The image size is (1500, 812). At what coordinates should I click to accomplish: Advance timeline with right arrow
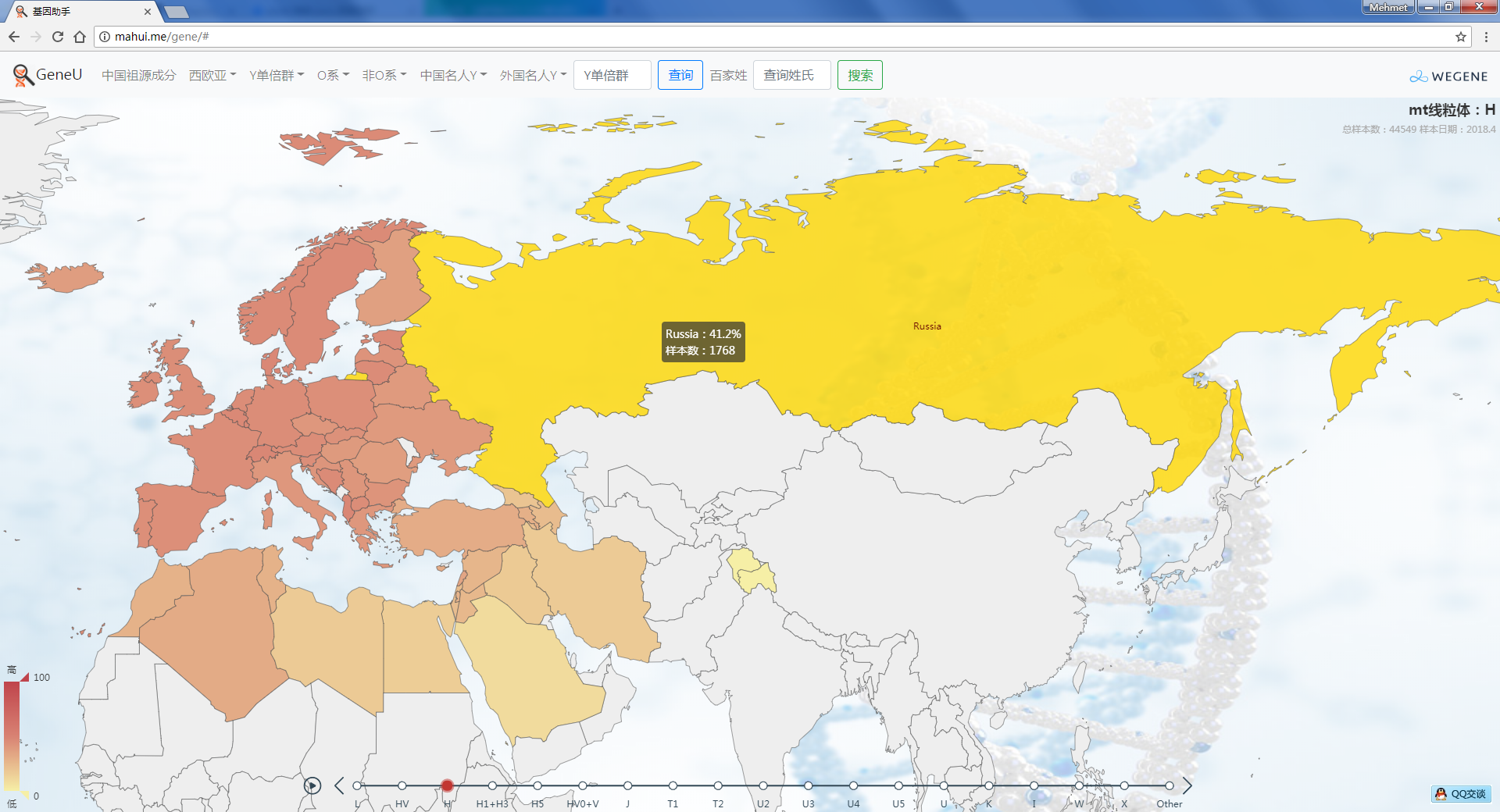(1187, 785)
